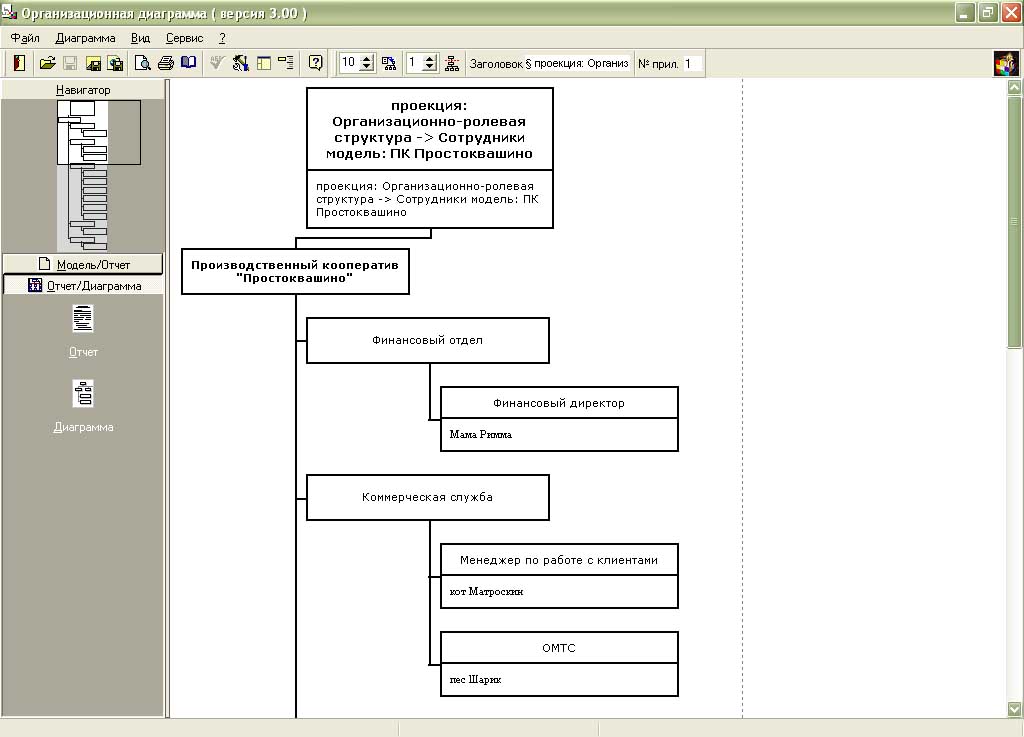
Task: Click the name кот Матроскин
Action: [487, 591]
